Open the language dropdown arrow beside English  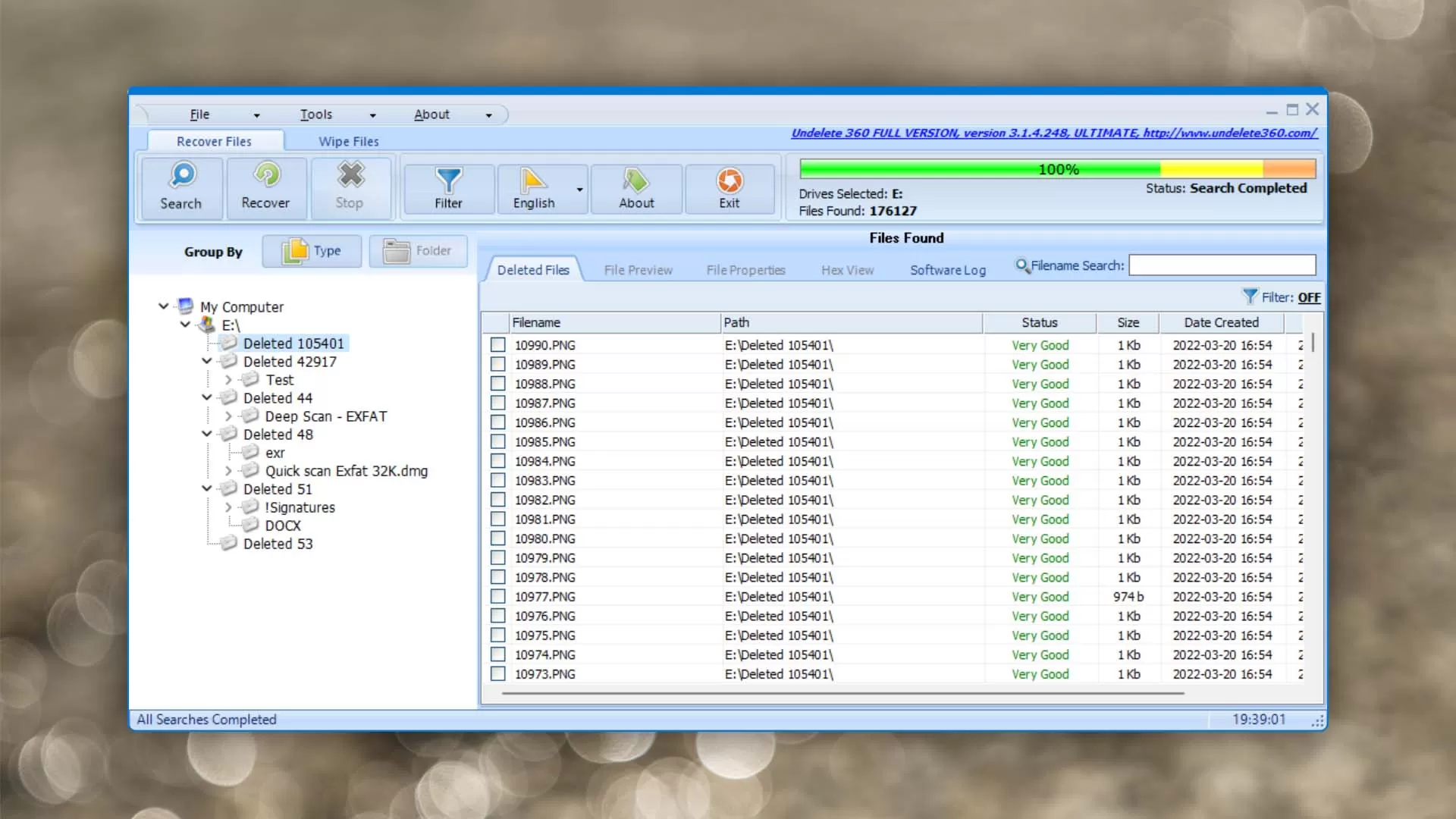pos(580,190)
